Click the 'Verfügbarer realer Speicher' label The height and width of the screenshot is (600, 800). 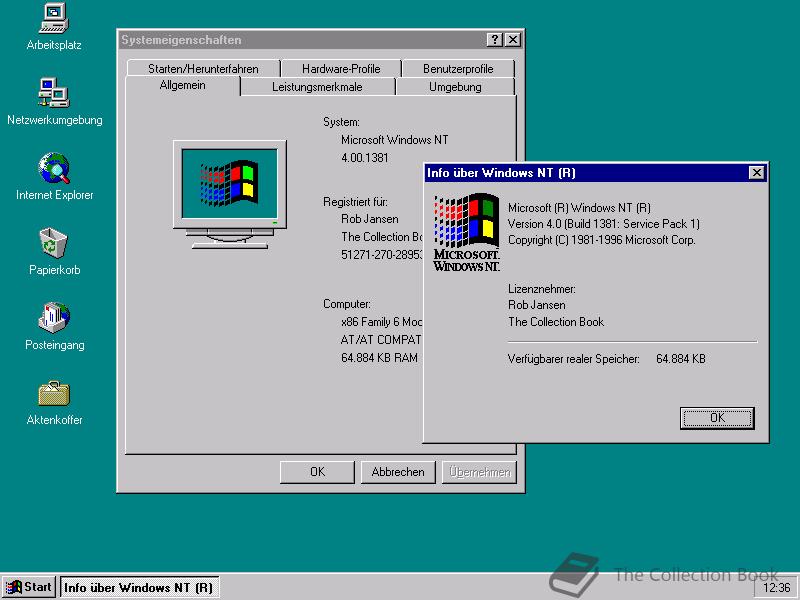click(x=573, y=359)
